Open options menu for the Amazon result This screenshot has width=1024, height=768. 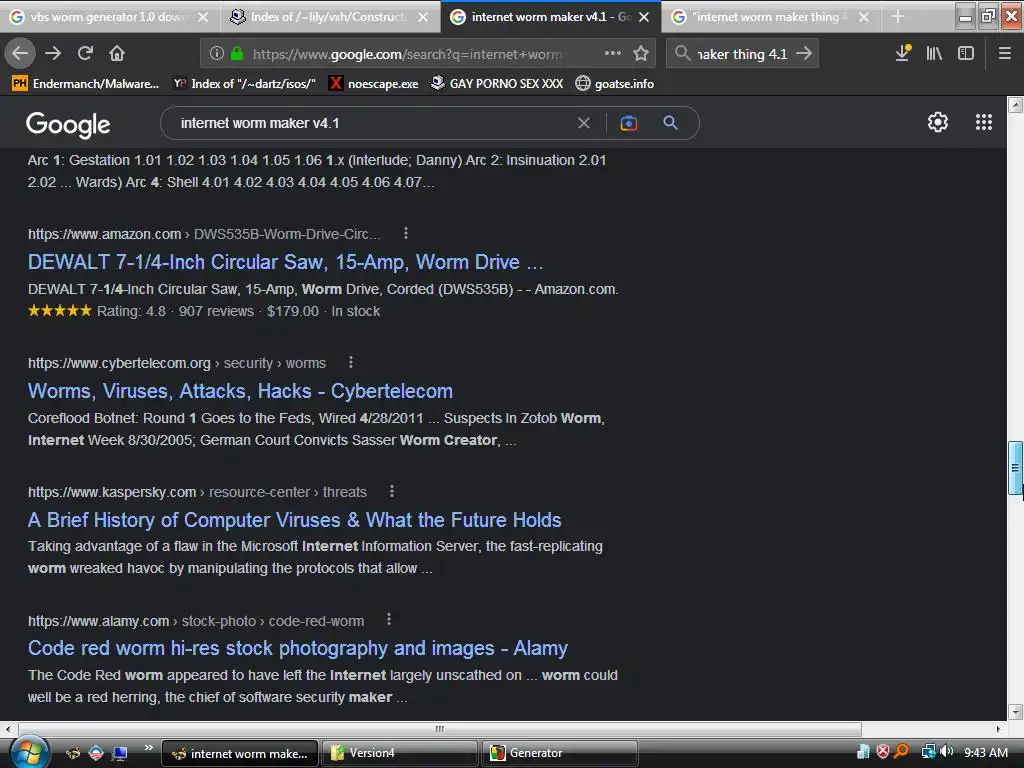coord(406,233)
